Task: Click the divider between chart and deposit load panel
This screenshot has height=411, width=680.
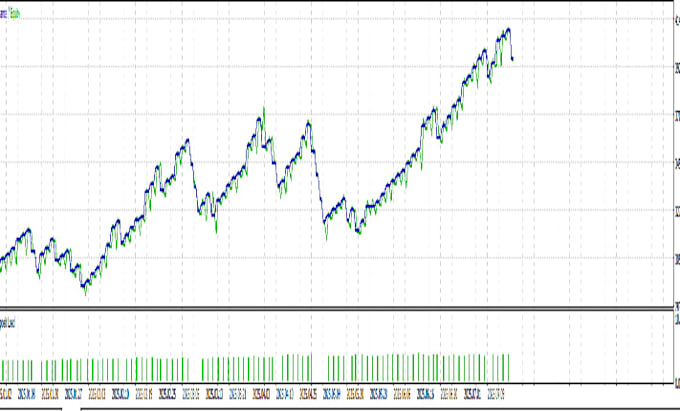Action: [x=337, y=308]
